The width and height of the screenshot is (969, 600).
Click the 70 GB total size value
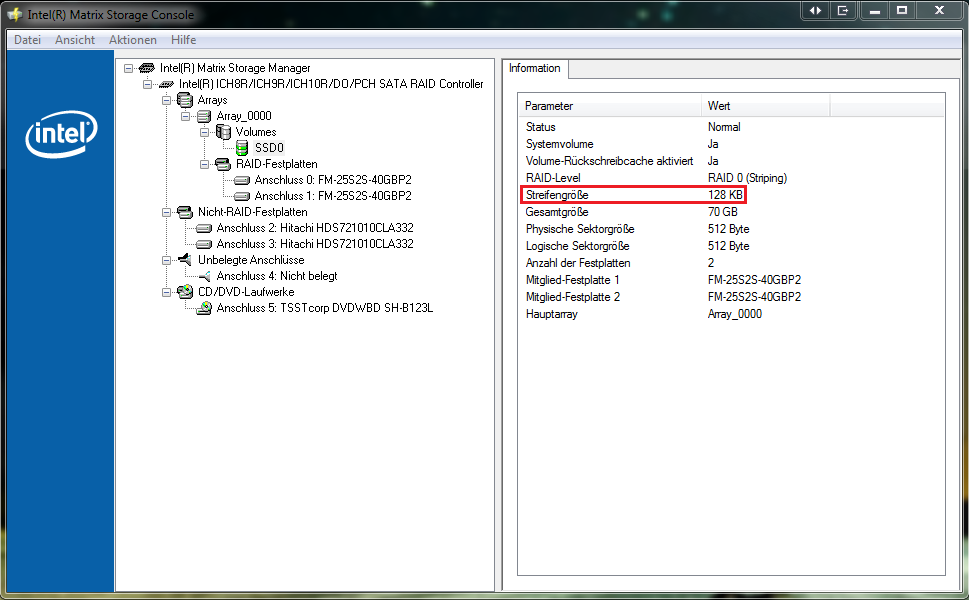[x=722, y=212]
